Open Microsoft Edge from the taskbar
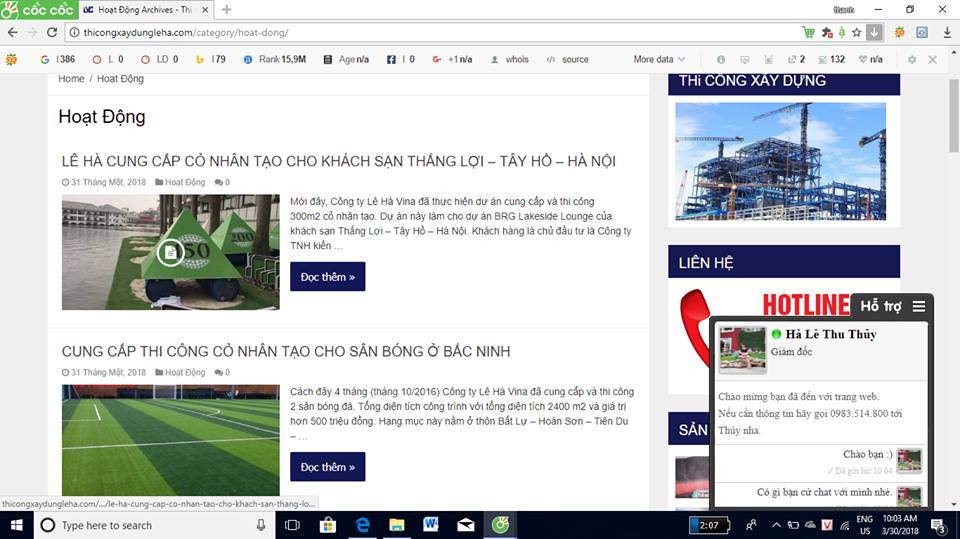Screen dimensions: 960x539 click(363, 525)
